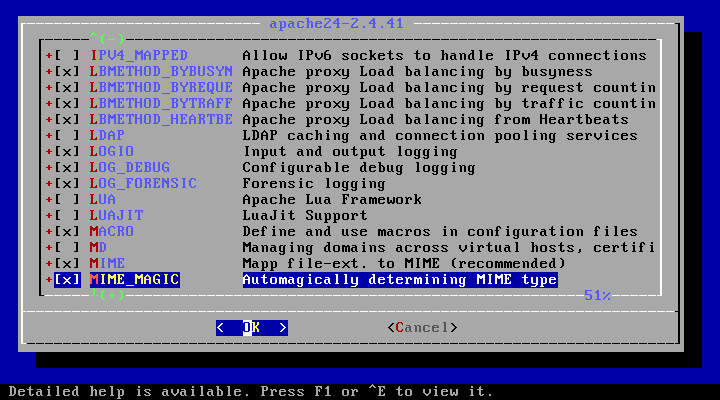Click 'LDAP caching and connection pooling' description
Image resolution: width=720 pixels, height=400 pixels.
(x=440, y=136)
